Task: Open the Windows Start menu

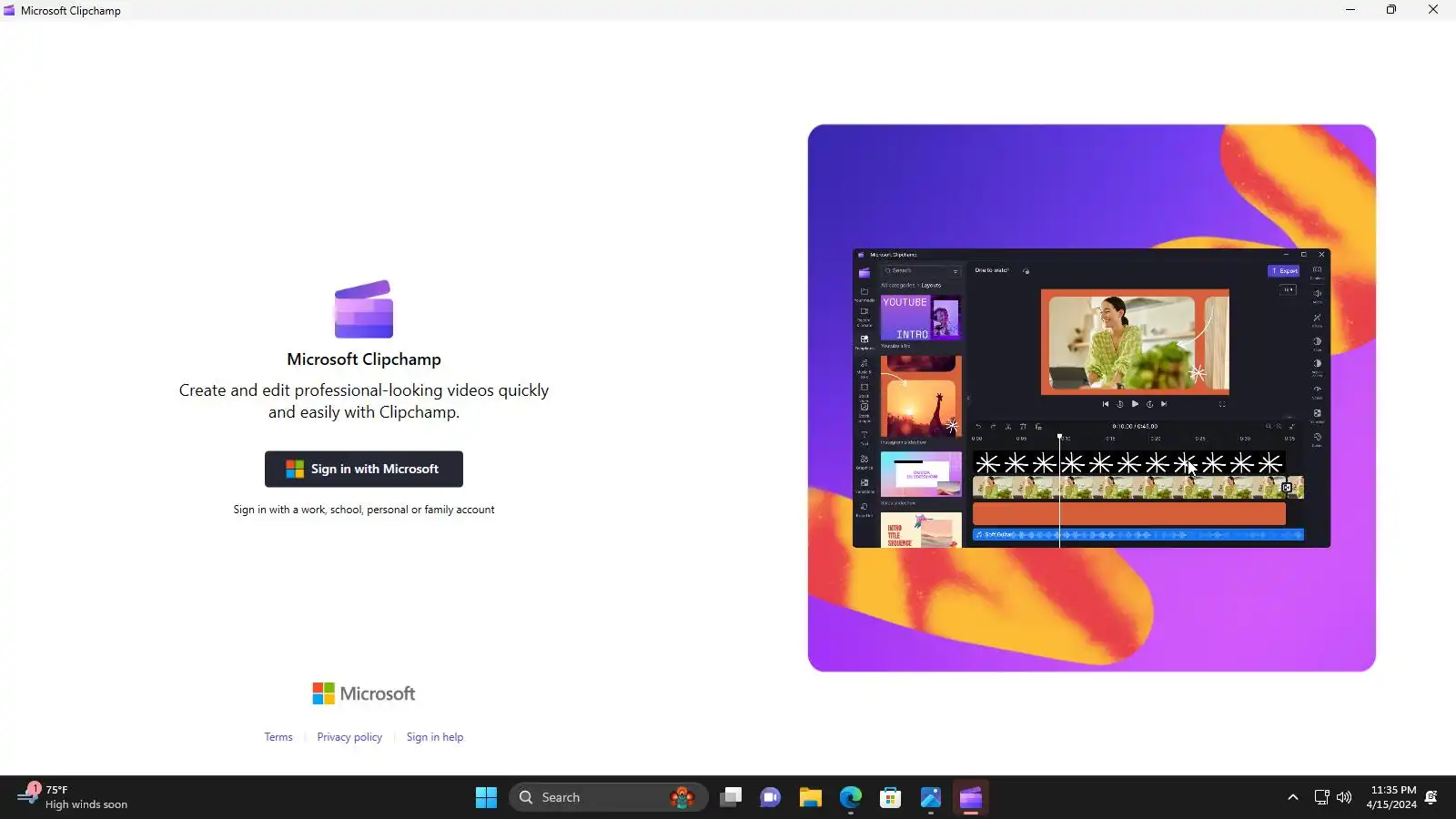Action: [x=487, y=797]
